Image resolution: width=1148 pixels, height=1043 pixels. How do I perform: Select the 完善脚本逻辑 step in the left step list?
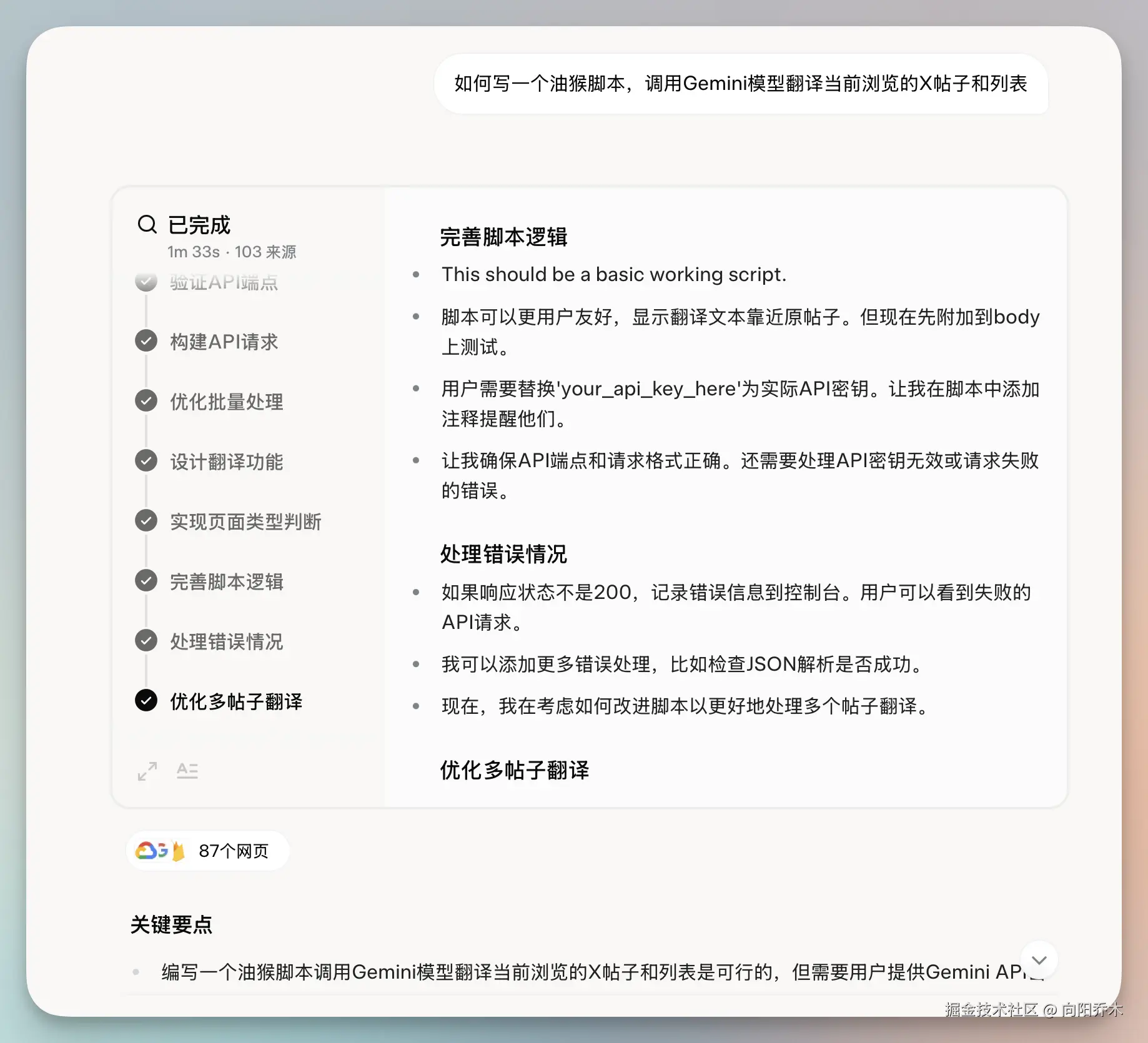coord(209,581)
